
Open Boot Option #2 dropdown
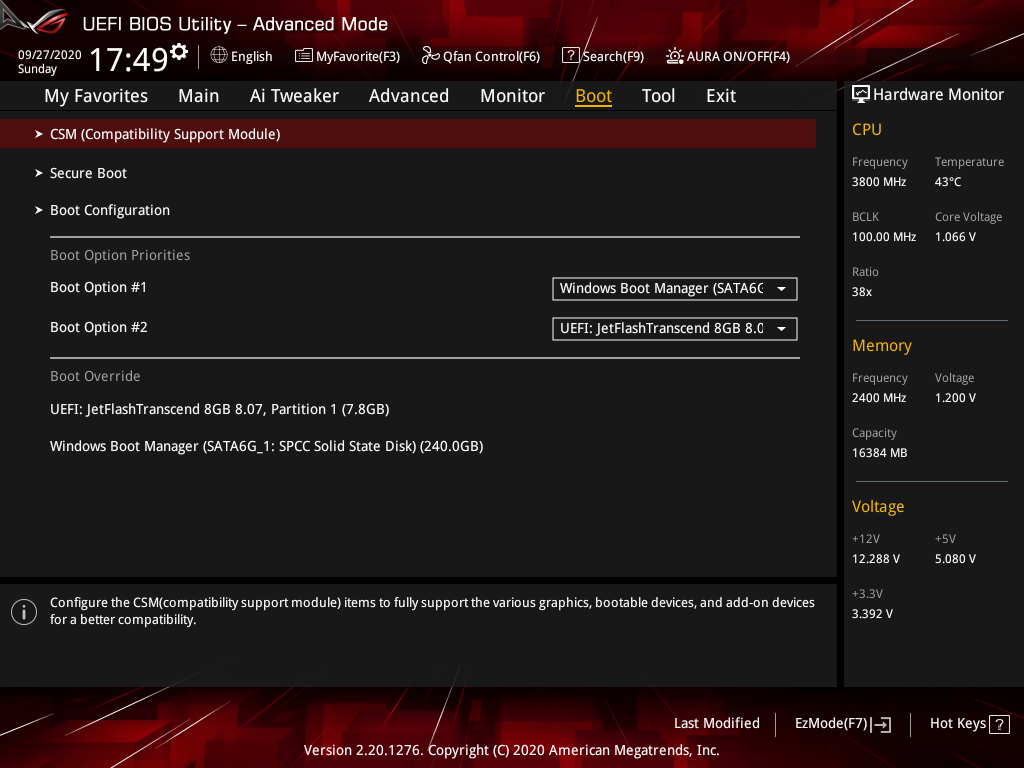tap(675, 328)
